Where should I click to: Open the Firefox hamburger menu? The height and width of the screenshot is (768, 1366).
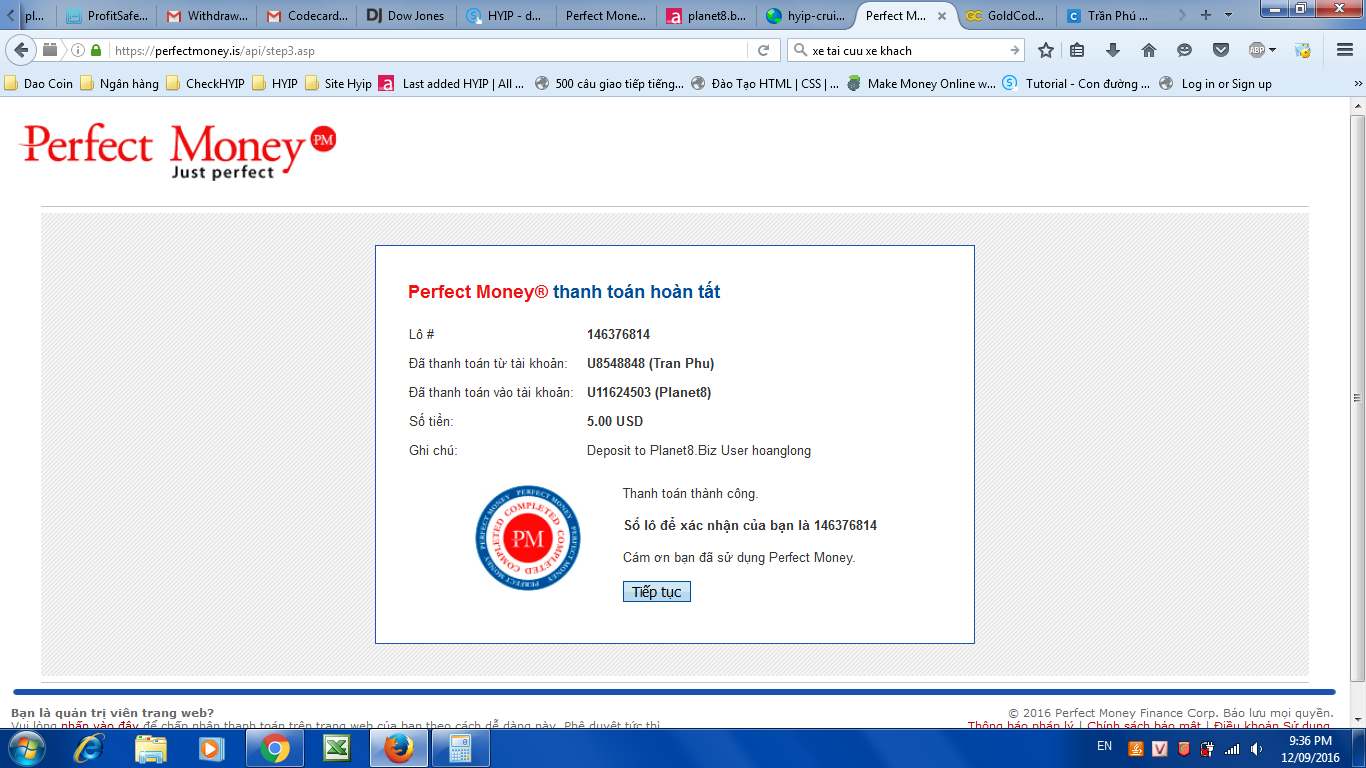coord(1344,50)
